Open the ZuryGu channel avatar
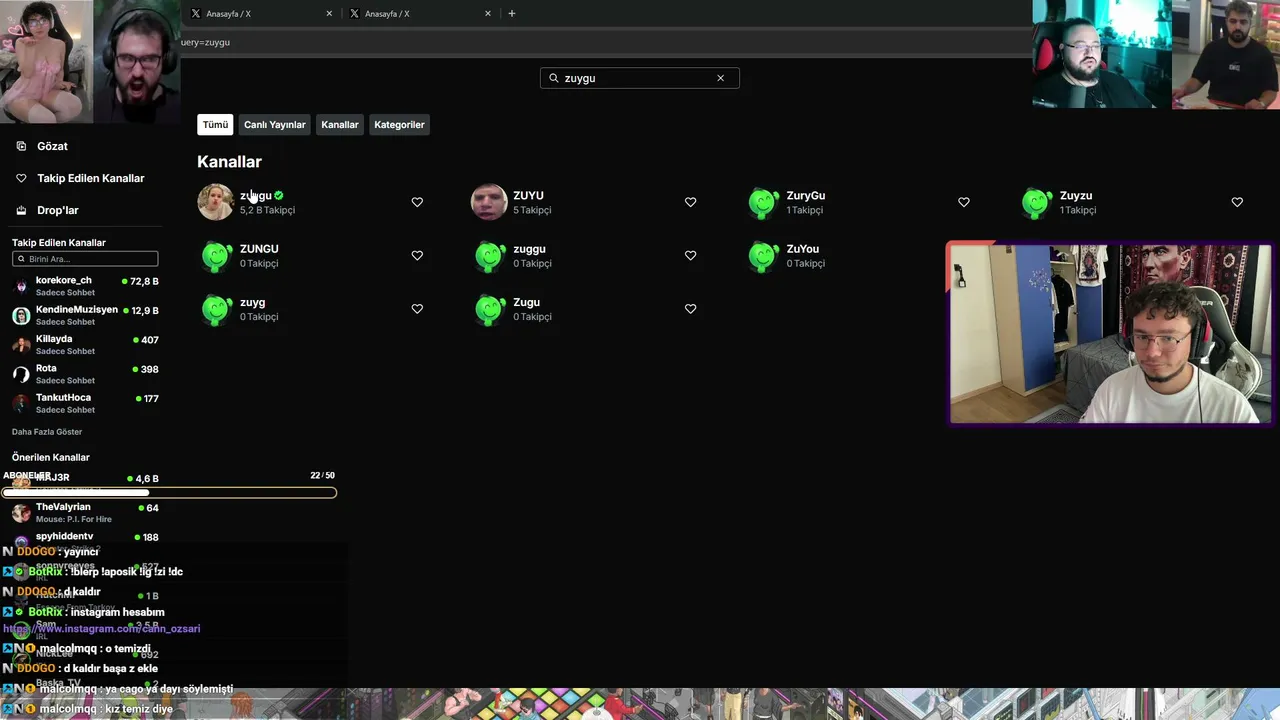Screen dimensions: 1280x720 click(763, 202)
